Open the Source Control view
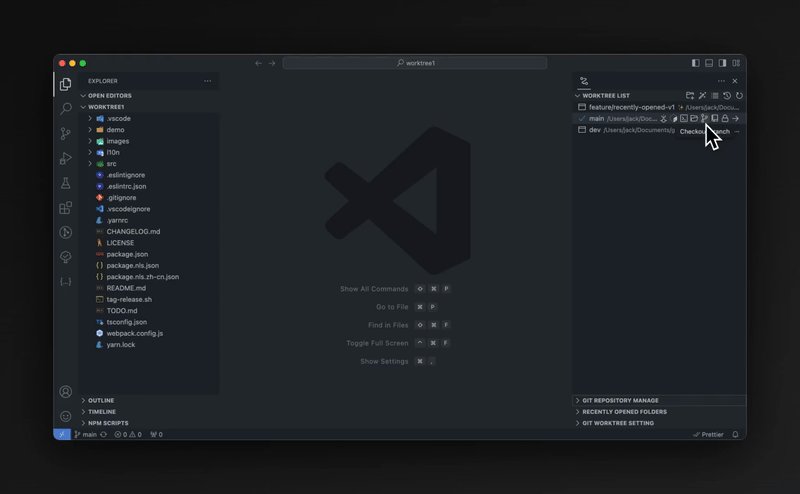 point(65,133)
